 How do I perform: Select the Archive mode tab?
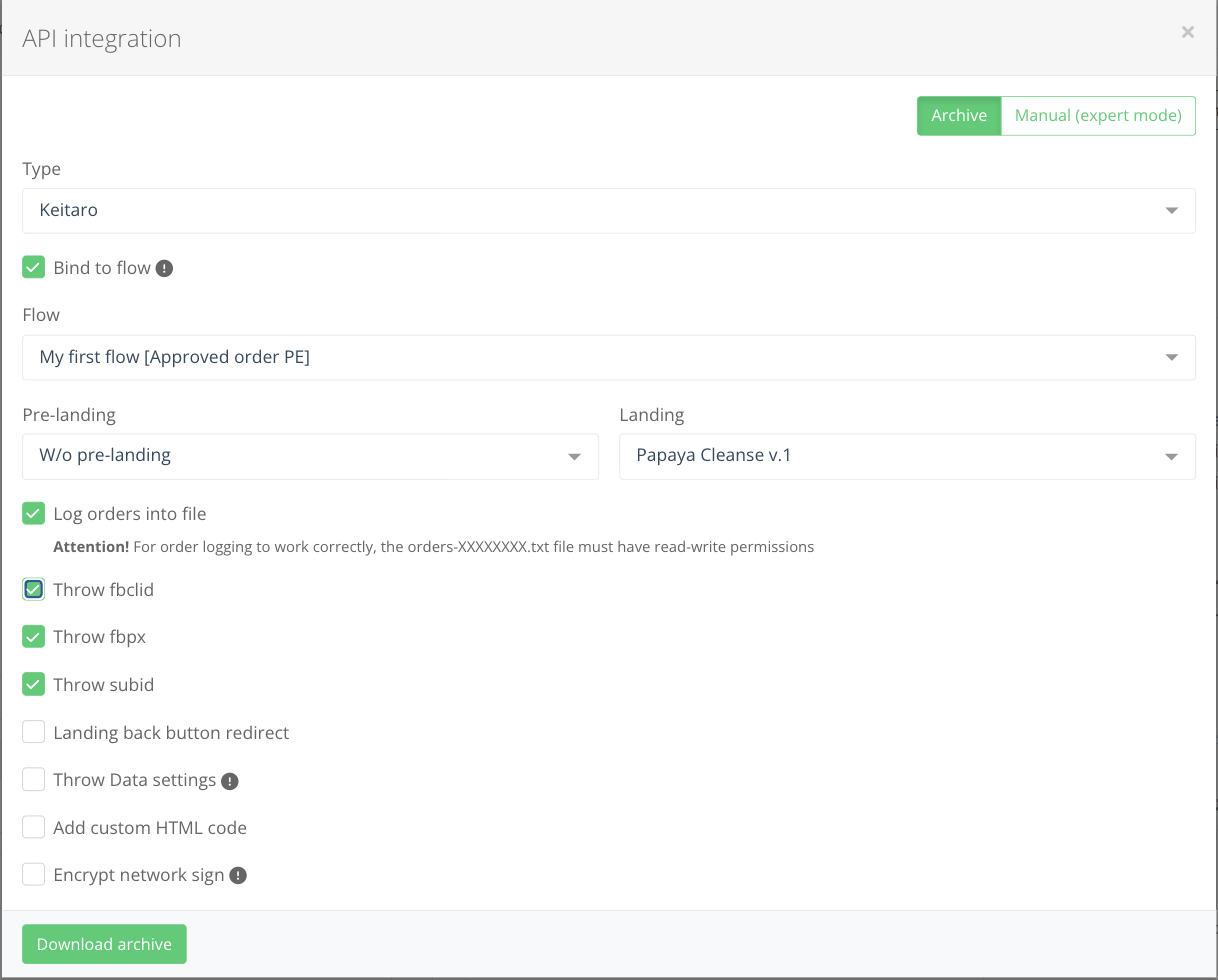pyautogui.click(x=959, y=116)
